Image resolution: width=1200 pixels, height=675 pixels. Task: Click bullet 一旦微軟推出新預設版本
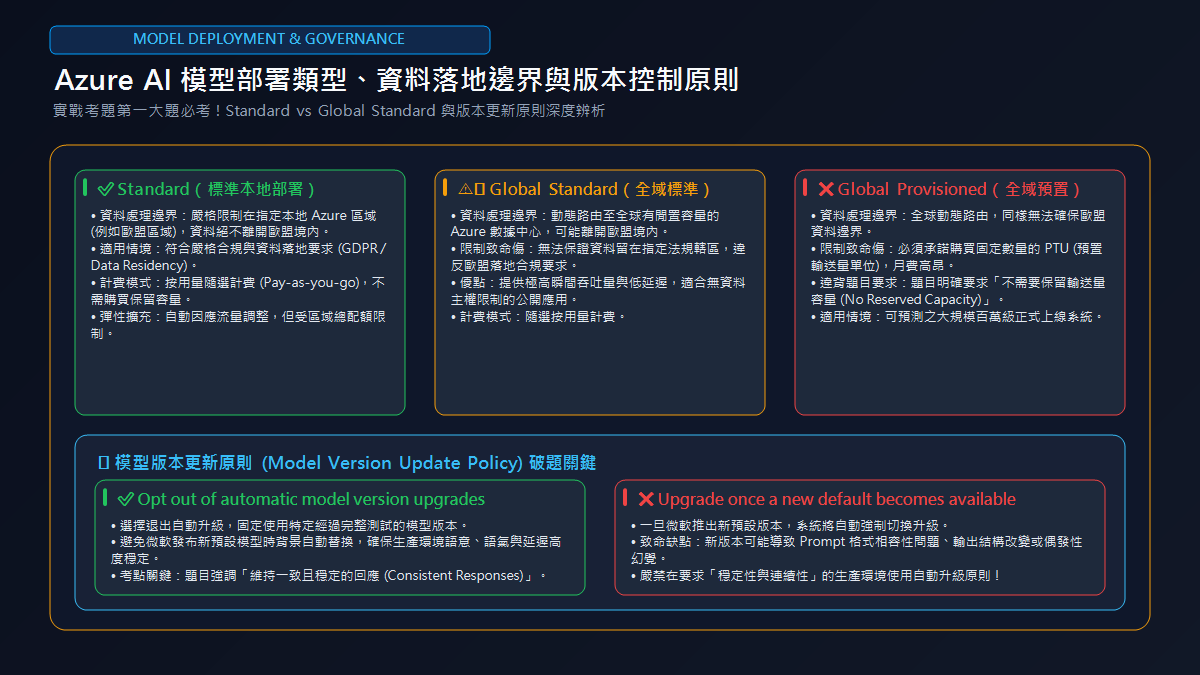[x=790, y=525]
